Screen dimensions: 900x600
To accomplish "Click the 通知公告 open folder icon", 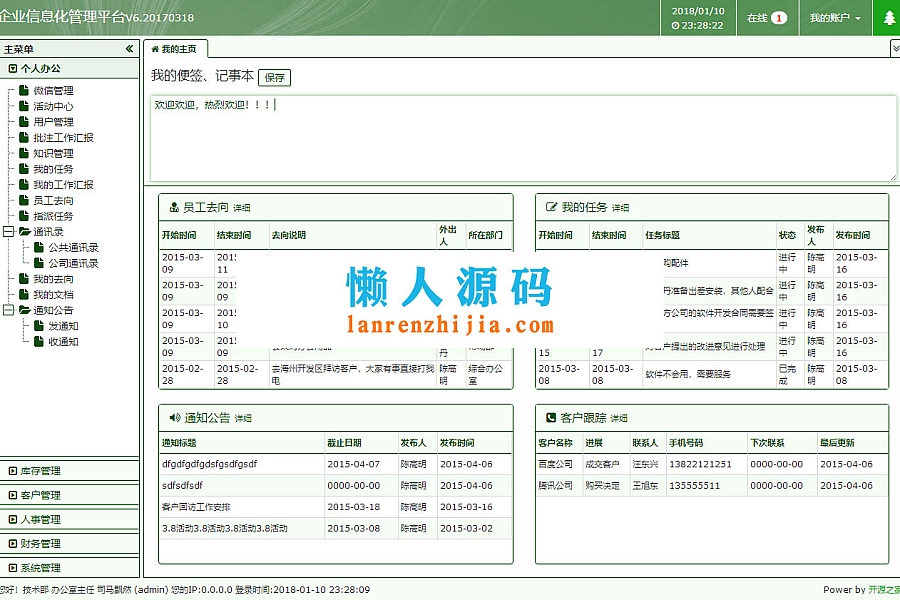I will [24, 310].
